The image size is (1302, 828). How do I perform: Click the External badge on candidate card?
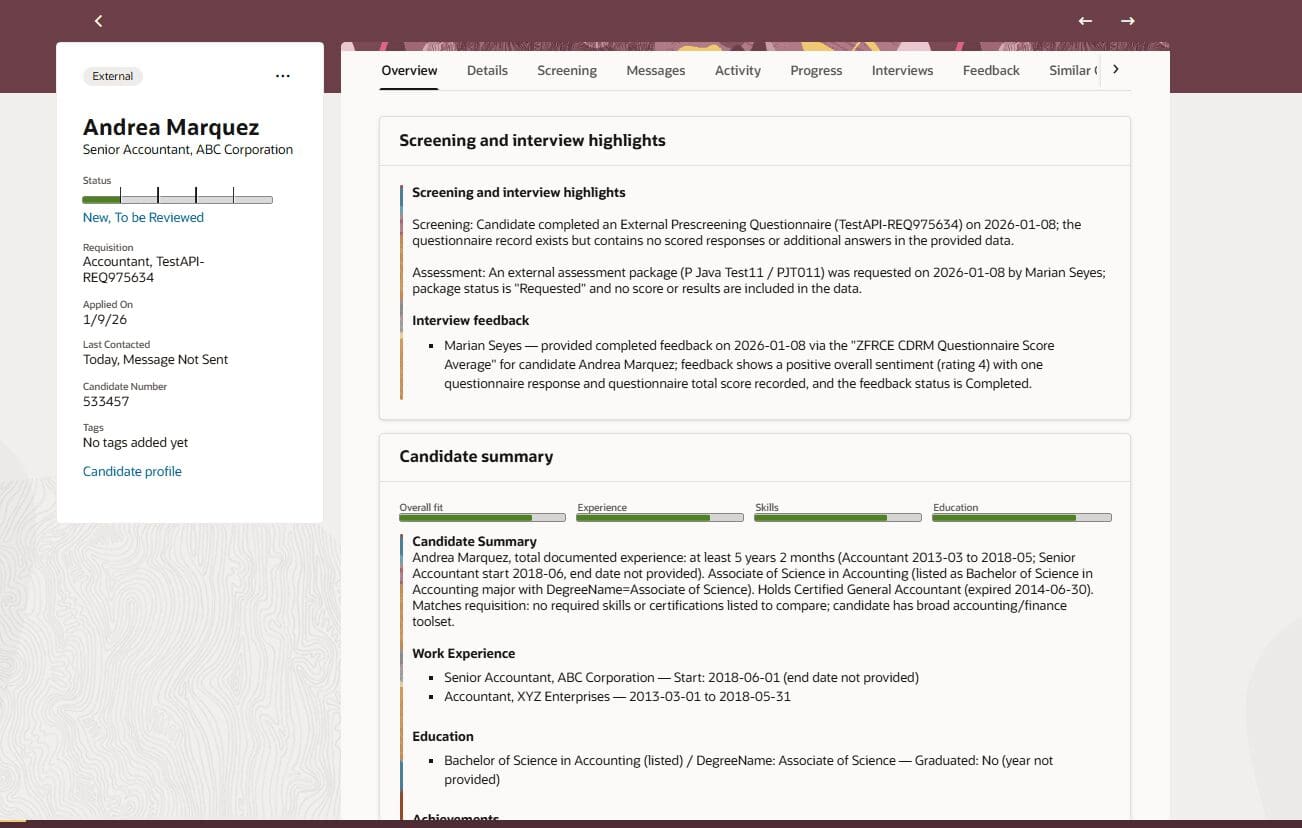click(113, 76)
